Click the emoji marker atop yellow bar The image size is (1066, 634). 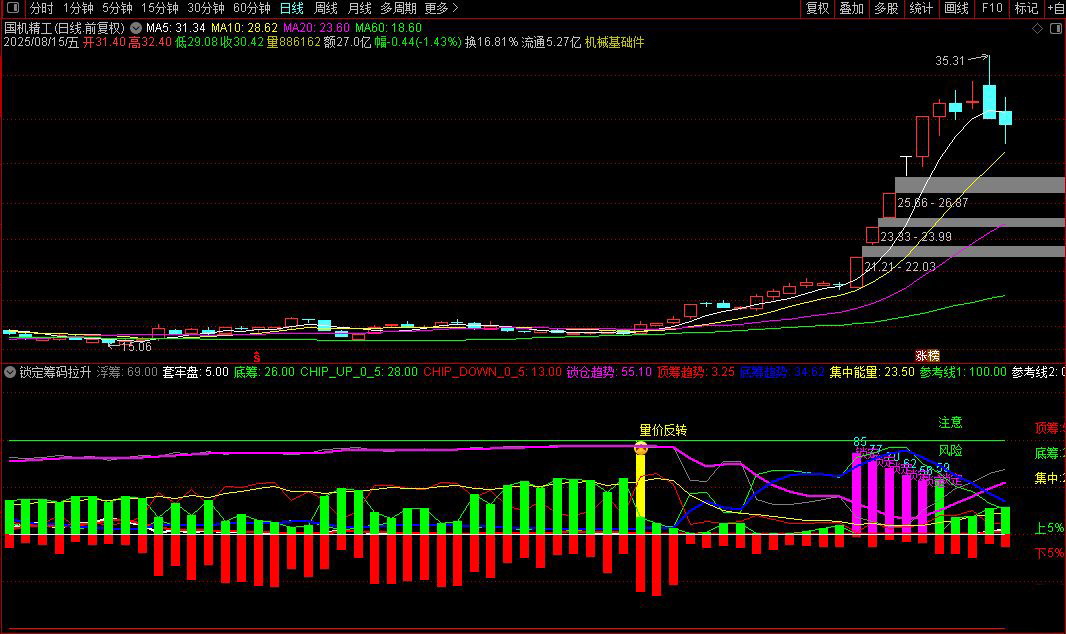point(640,448)
